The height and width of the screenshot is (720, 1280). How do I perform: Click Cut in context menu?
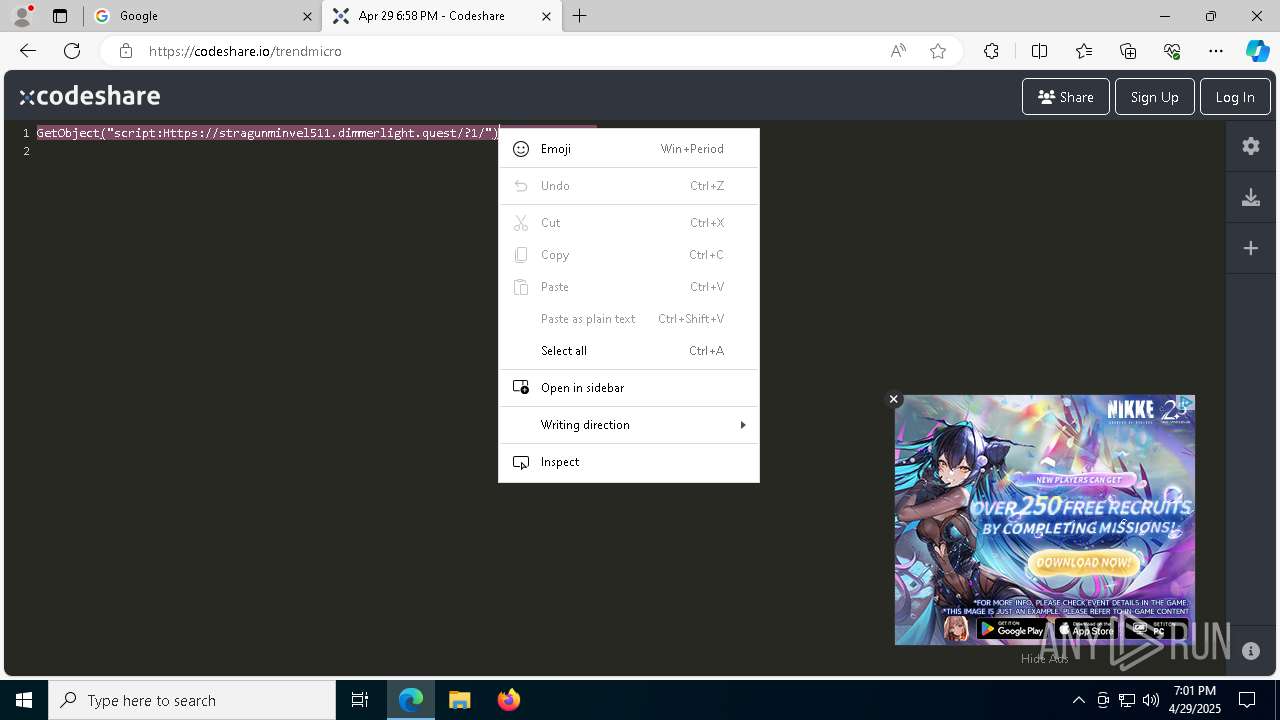click(629, 223)
